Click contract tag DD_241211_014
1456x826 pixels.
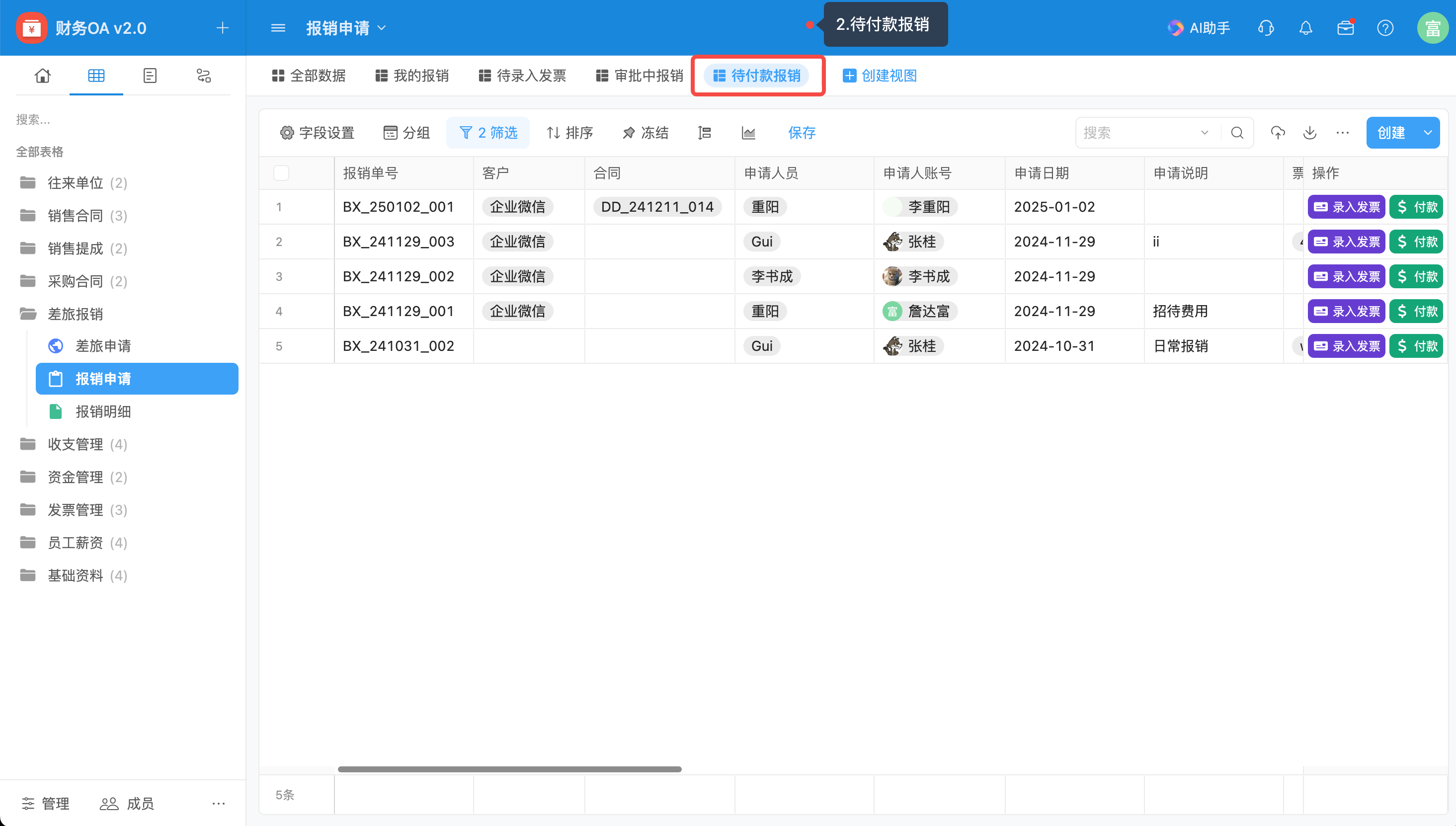coord(657,207)
